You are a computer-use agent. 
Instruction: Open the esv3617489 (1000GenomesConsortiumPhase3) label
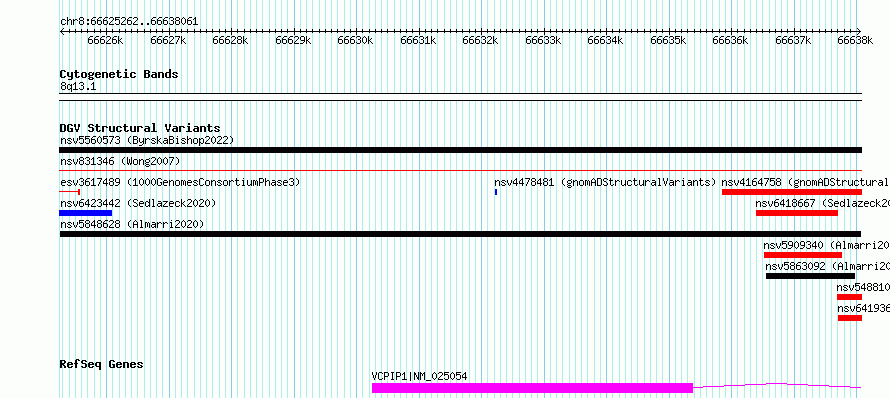tap(180, 183)
